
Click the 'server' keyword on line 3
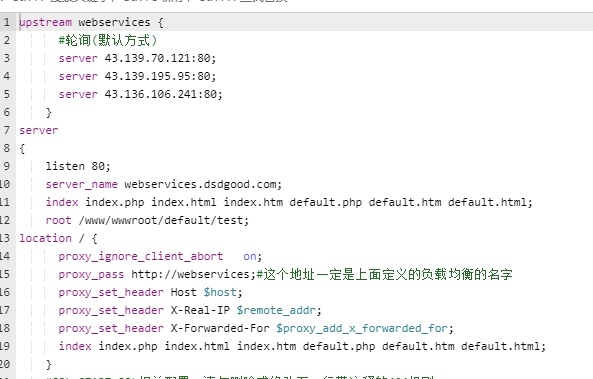click(x=78, y=58)
